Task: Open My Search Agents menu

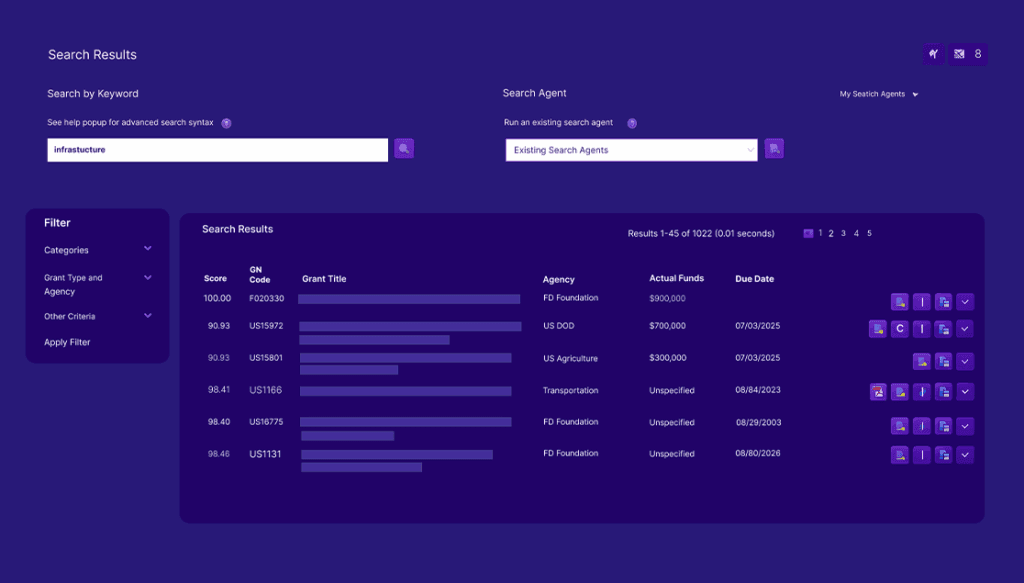Action: click(879, 94)
